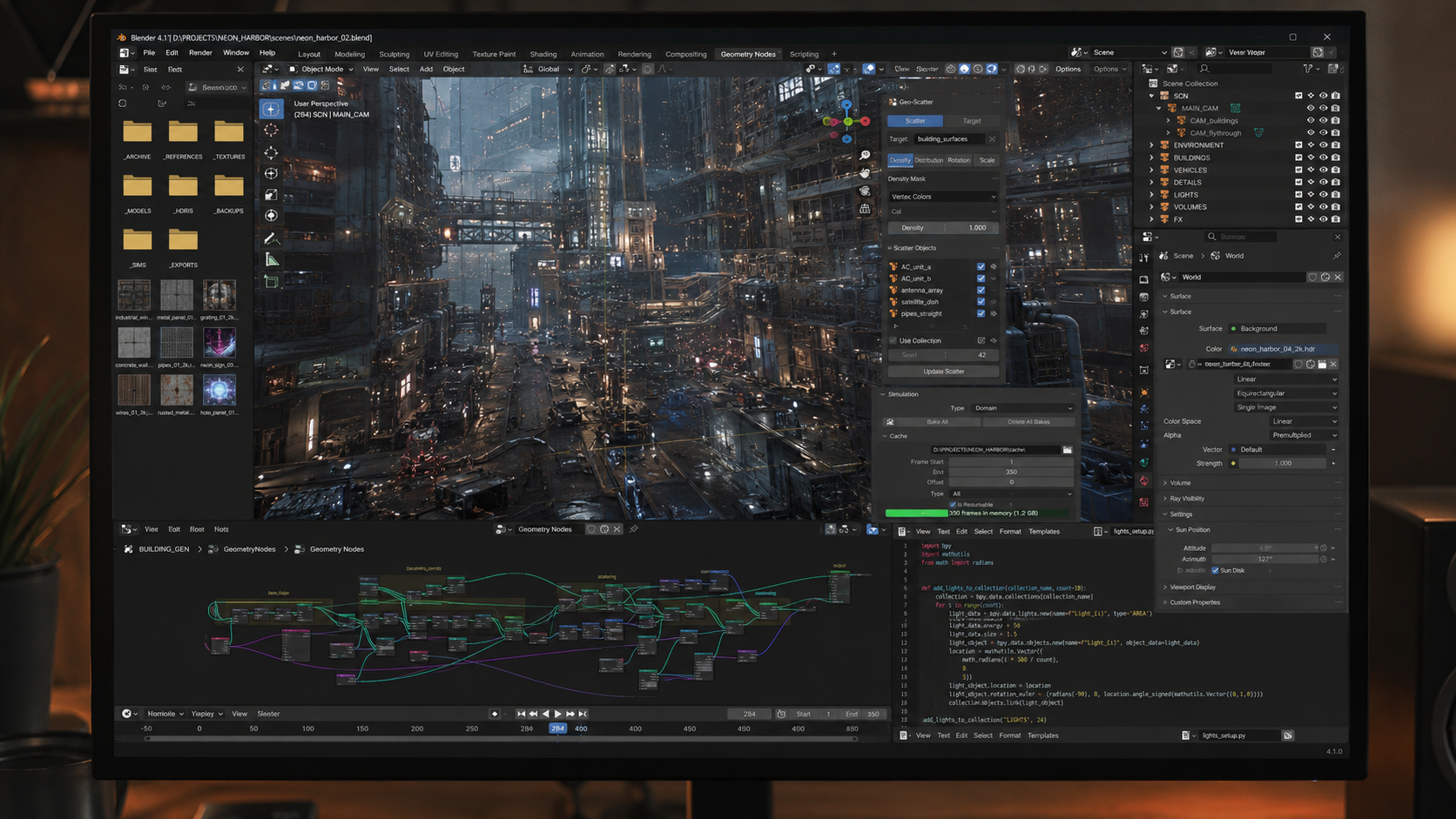Open the Render properties tab icon

tap(1144, 279)
